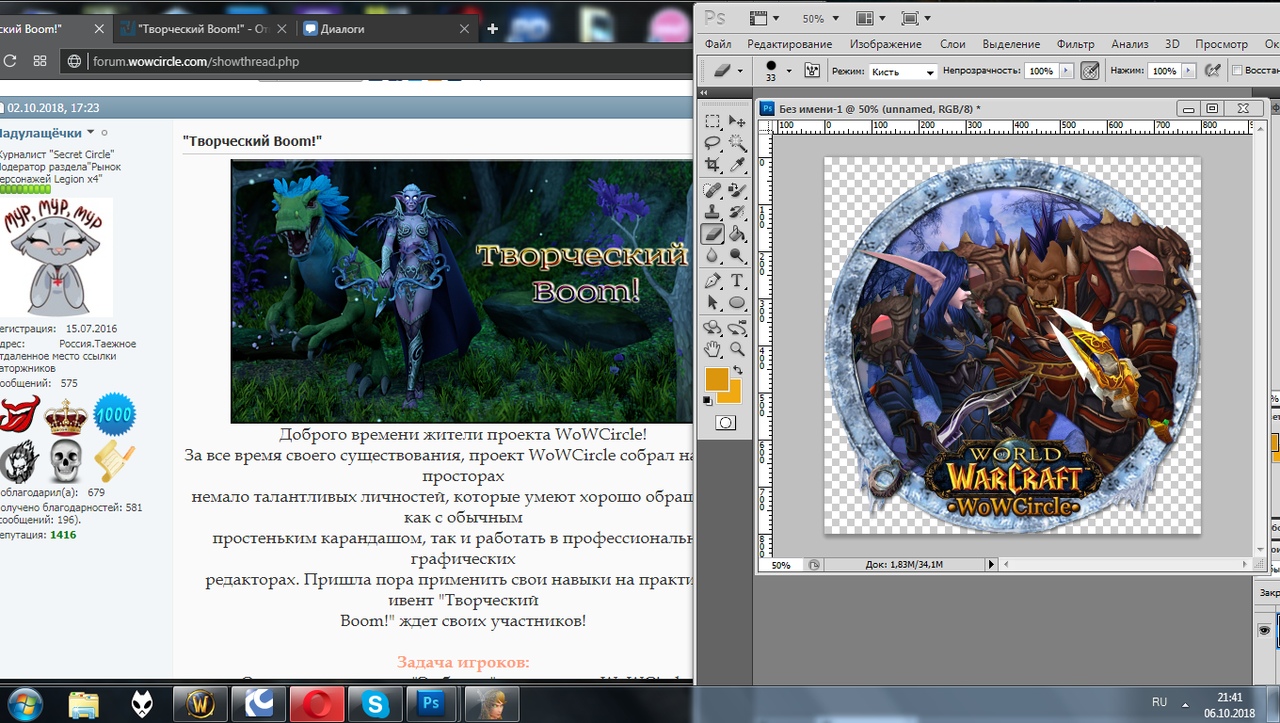1280x723 pixels.
Task: Select the Pen tool
Action: 712,281
